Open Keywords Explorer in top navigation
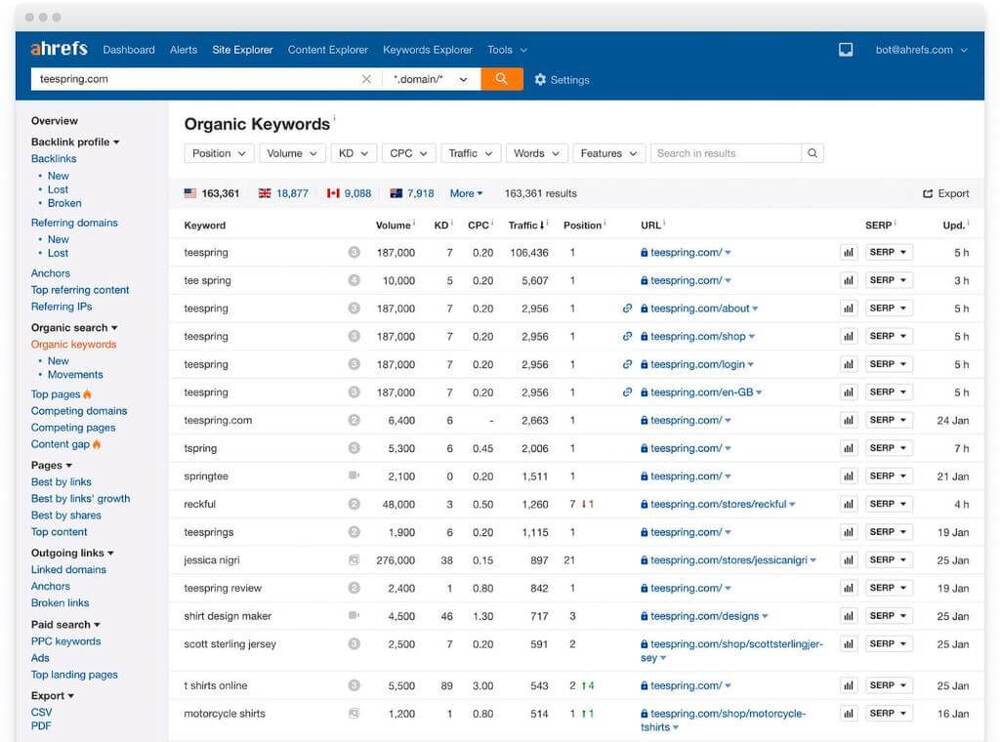 click(x=427, y=50)
